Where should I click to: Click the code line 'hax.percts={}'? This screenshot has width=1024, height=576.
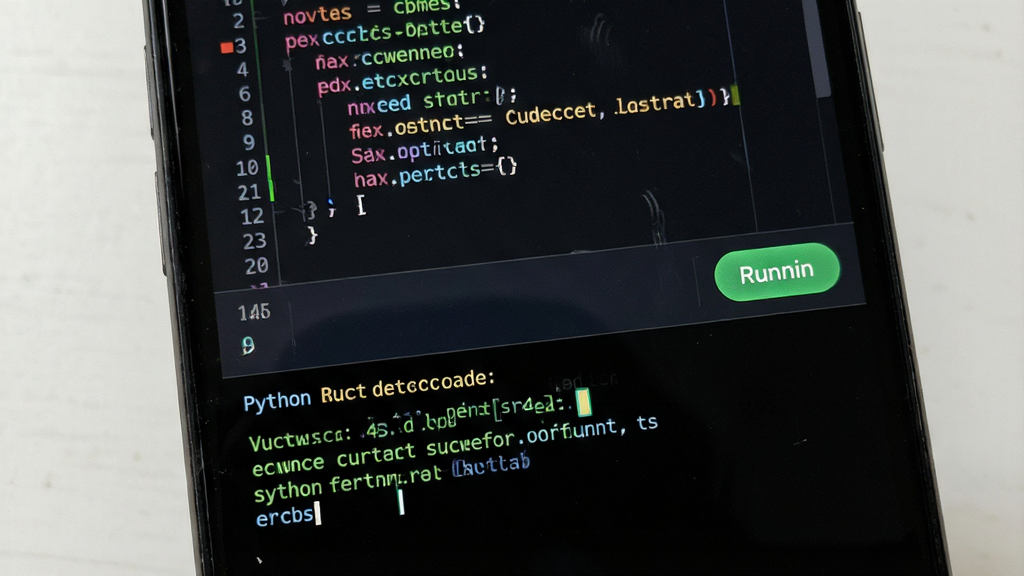point(435,172)
